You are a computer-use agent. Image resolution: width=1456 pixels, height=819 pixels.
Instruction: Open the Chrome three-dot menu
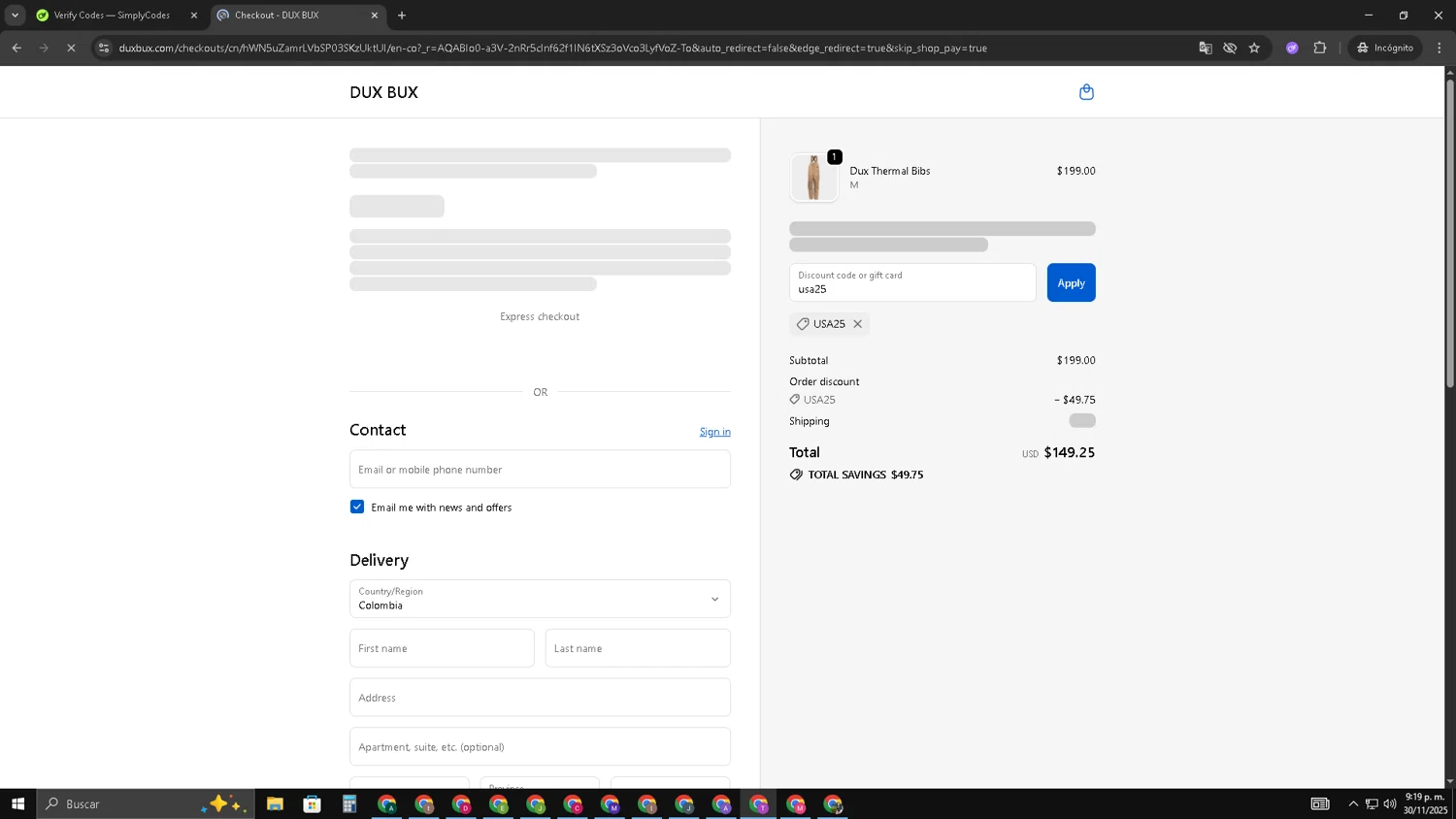[x=1439, y=48]
